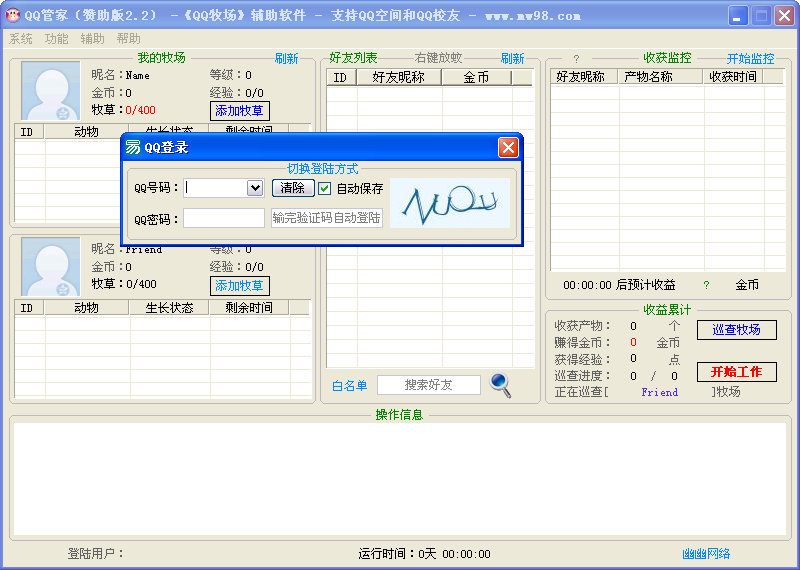Screen dimensions: 800x570
Task: Click 刷新 link in 我的牧场 panel
Action: [x=286, y=59]
